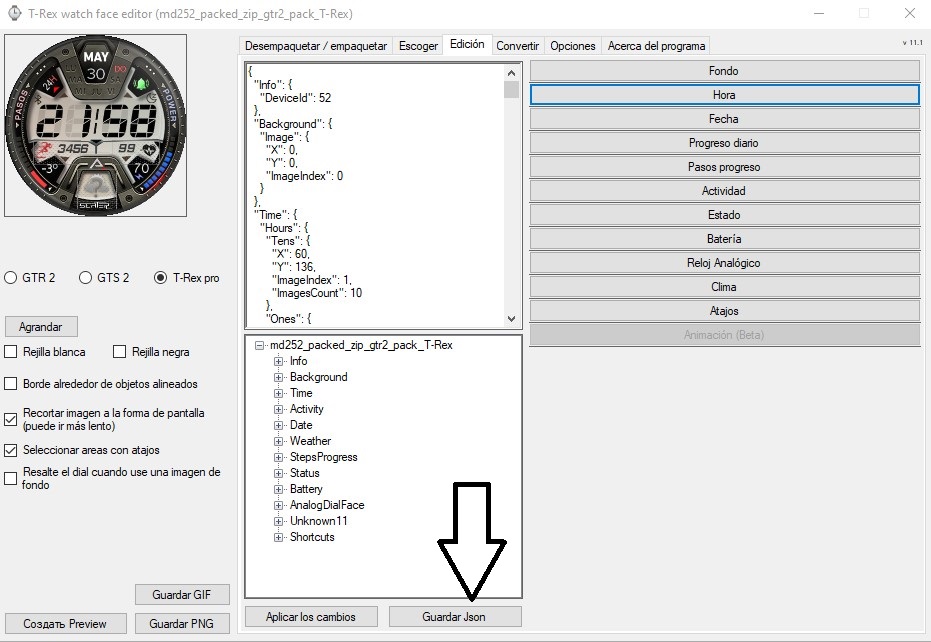Click the JSON editor scrollbar down arrow
Image resolution: width=931 pixels, height=642 pixels.
[512, 319]
